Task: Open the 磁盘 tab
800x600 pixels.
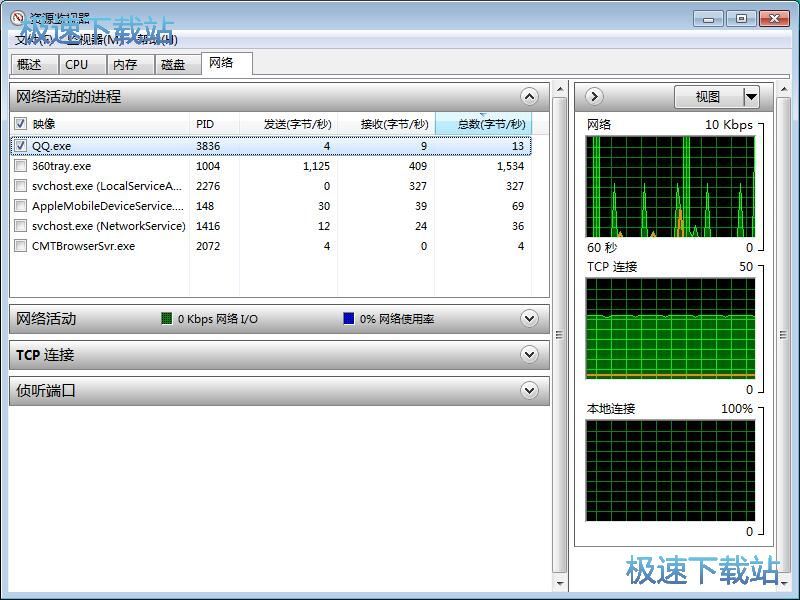Action: pyautogui.click(x=178, y=65)
